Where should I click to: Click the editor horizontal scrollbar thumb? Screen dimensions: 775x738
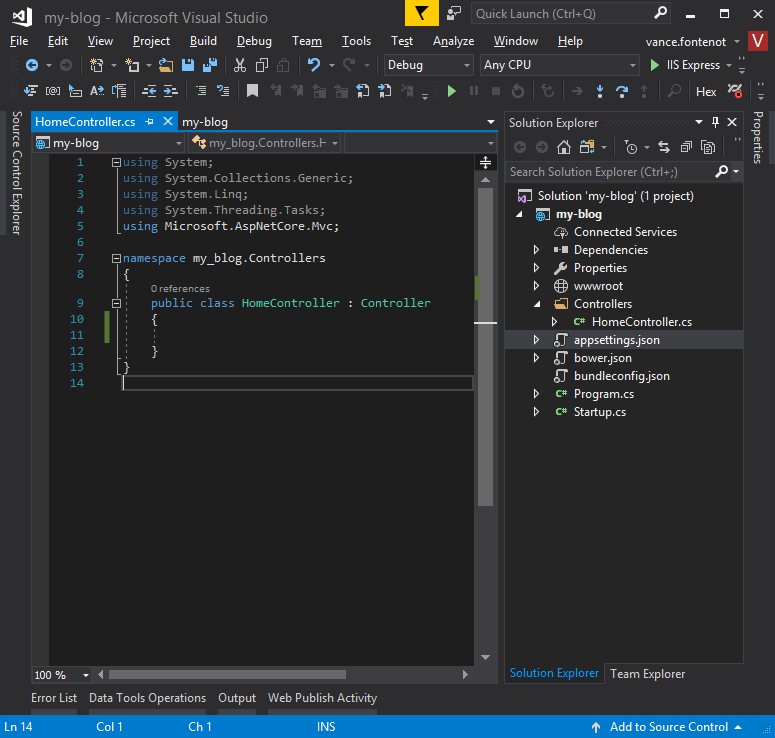pos(227,675)
